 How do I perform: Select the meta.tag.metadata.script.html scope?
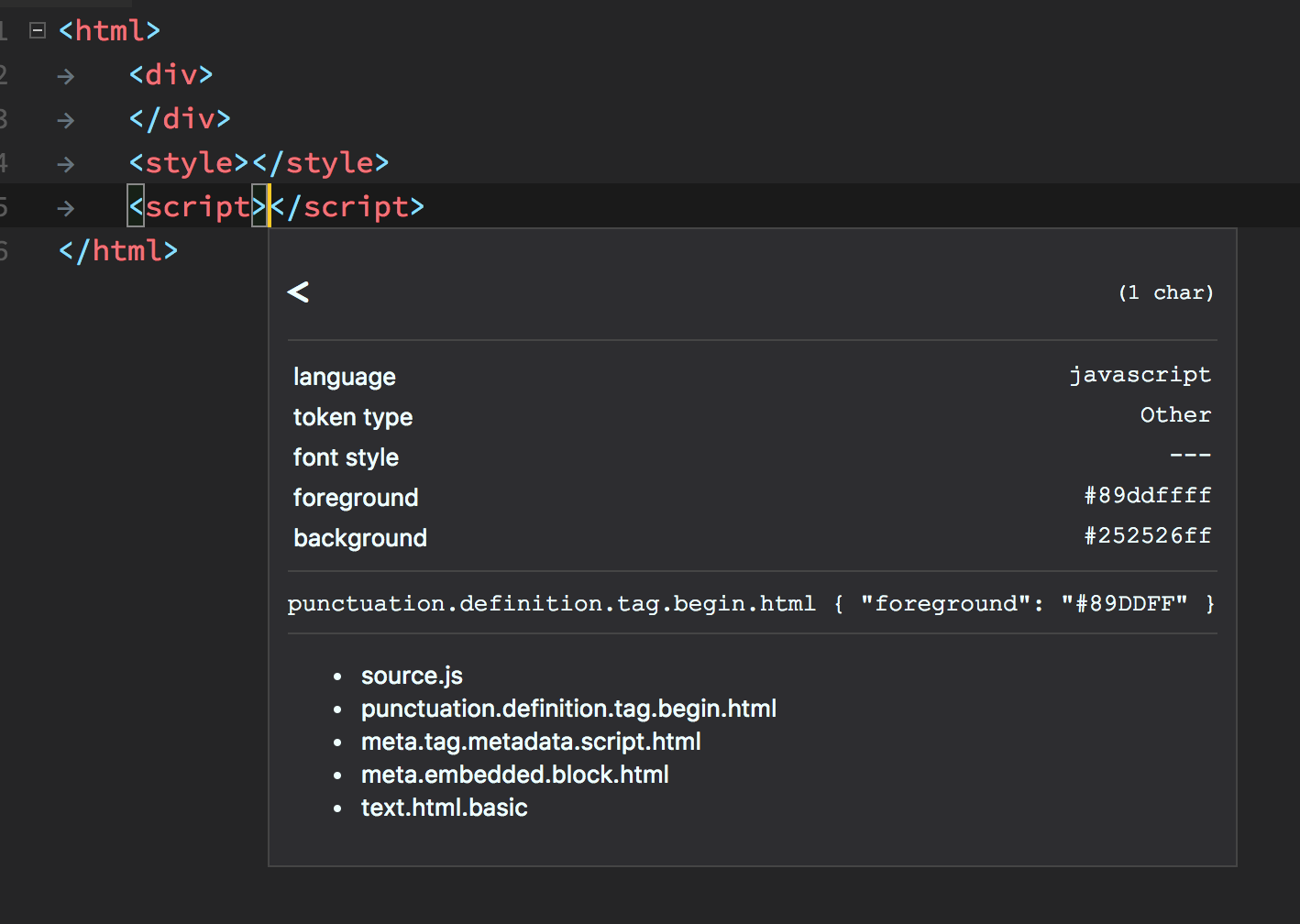531,741
